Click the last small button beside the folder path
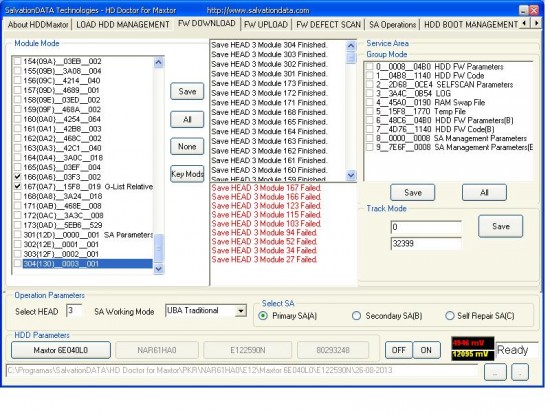This screenshot has height=413, width=550. [x=520, y=373]
